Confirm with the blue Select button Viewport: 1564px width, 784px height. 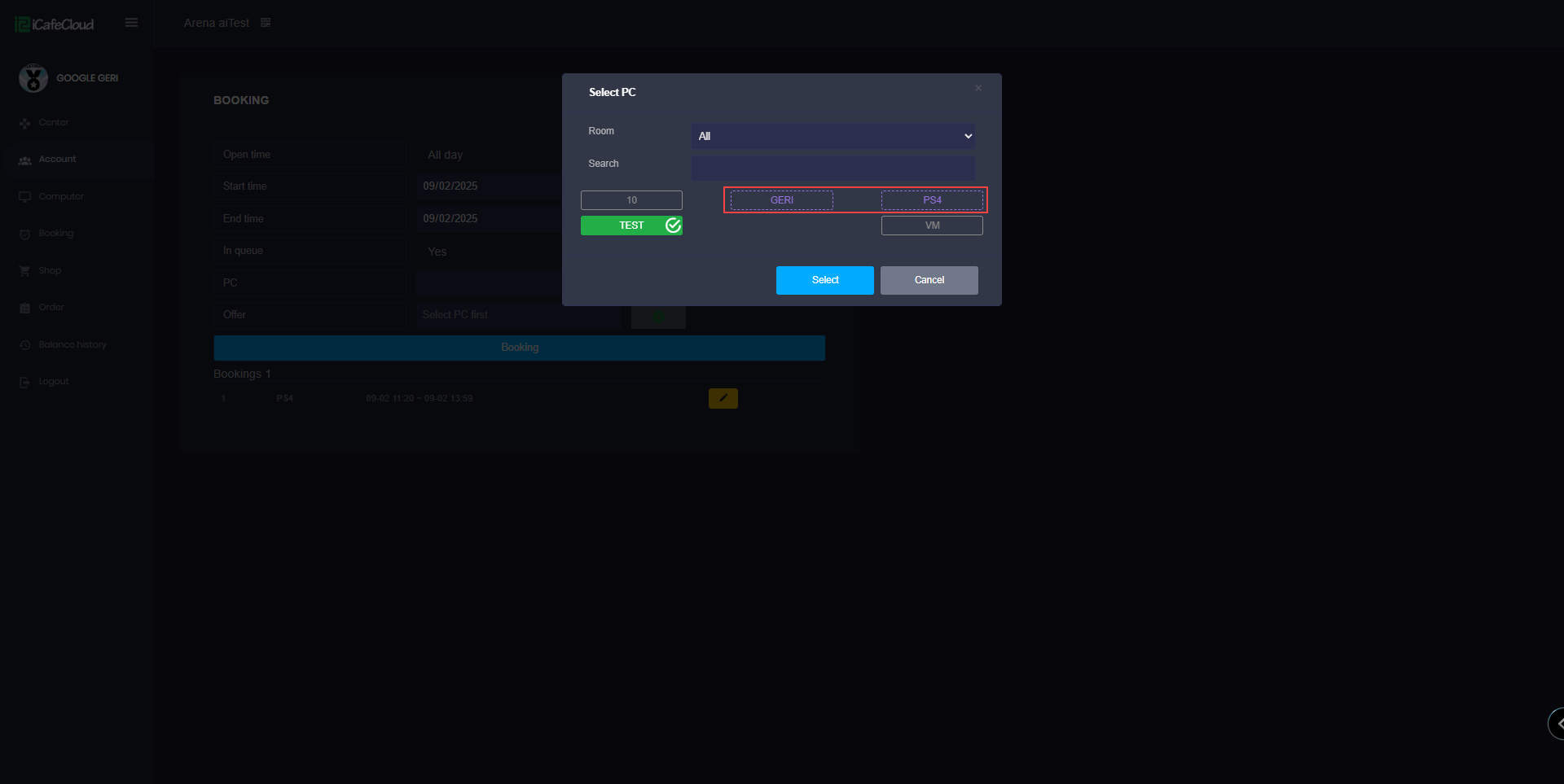coord(825,280)
